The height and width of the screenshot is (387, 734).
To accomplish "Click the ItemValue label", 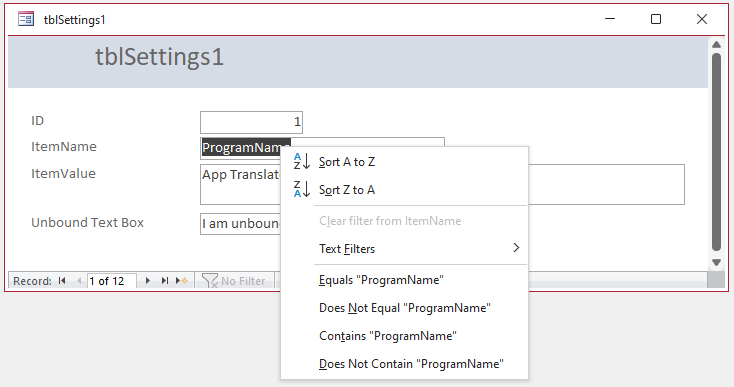I will point(63,174).
